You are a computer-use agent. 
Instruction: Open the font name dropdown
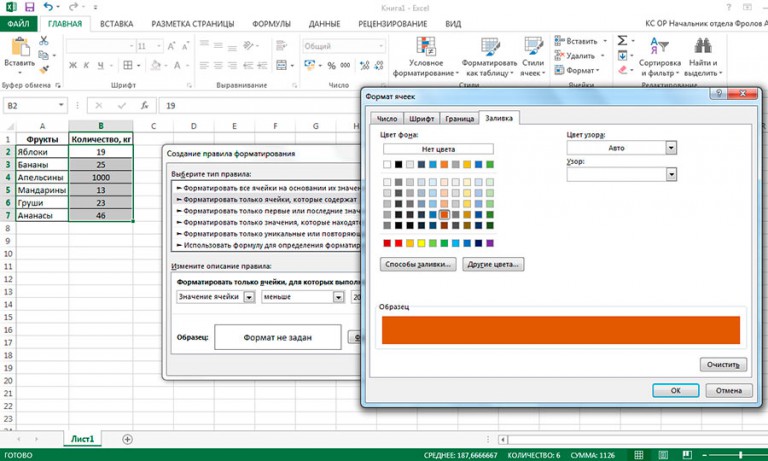pos(131,46)
